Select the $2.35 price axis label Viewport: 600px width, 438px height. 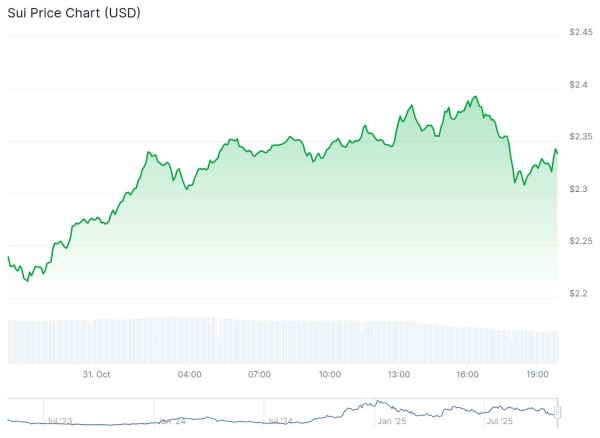581,137
